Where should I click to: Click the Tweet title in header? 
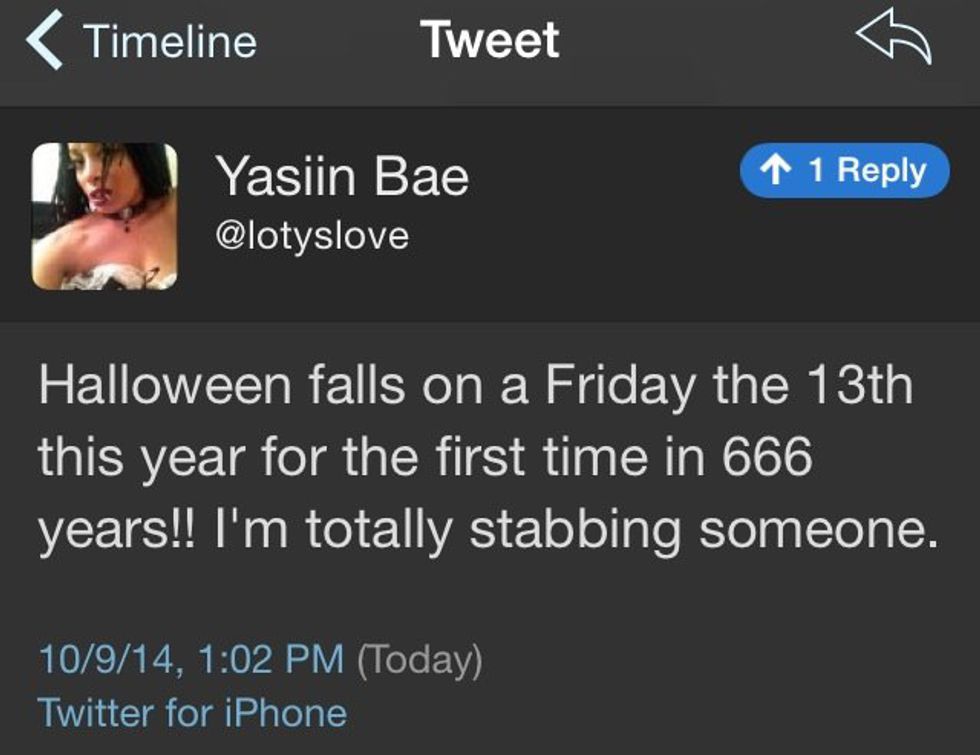tap(490, 41)
